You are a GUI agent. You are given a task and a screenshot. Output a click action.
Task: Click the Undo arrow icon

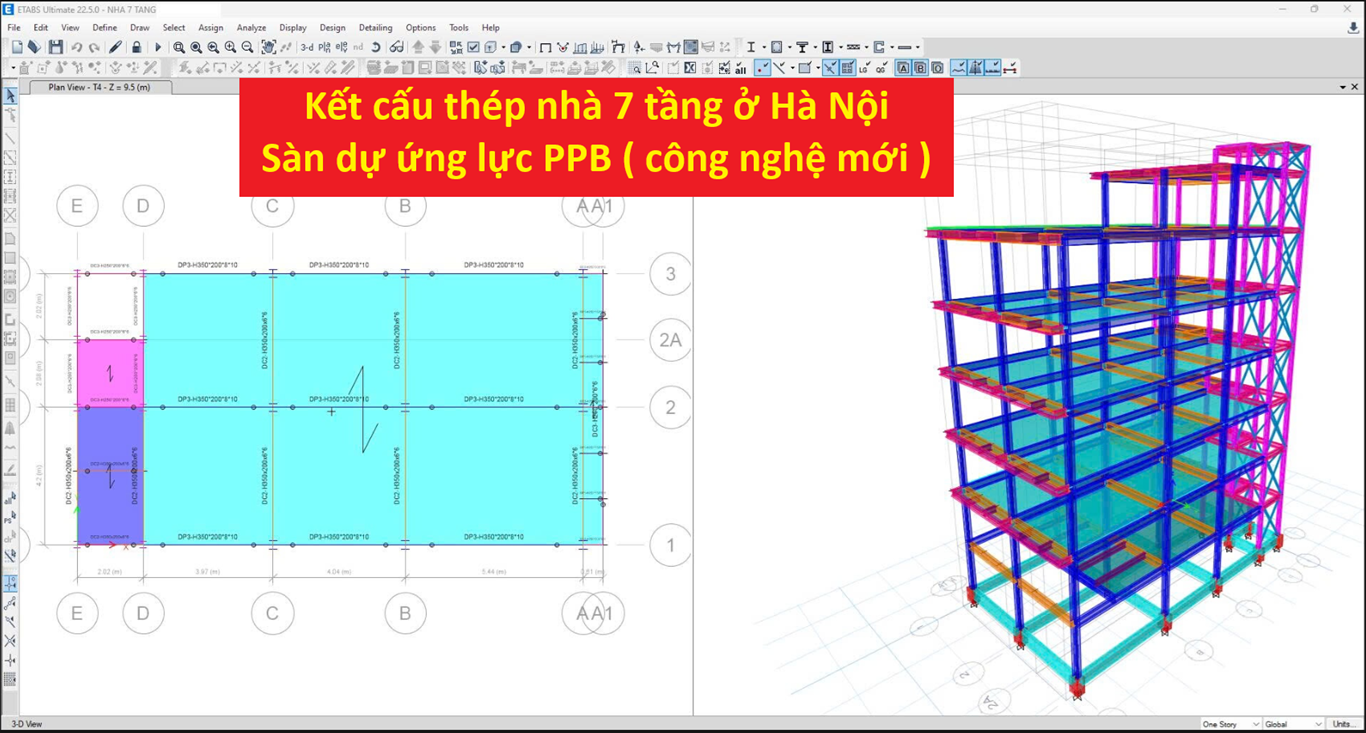77,47
